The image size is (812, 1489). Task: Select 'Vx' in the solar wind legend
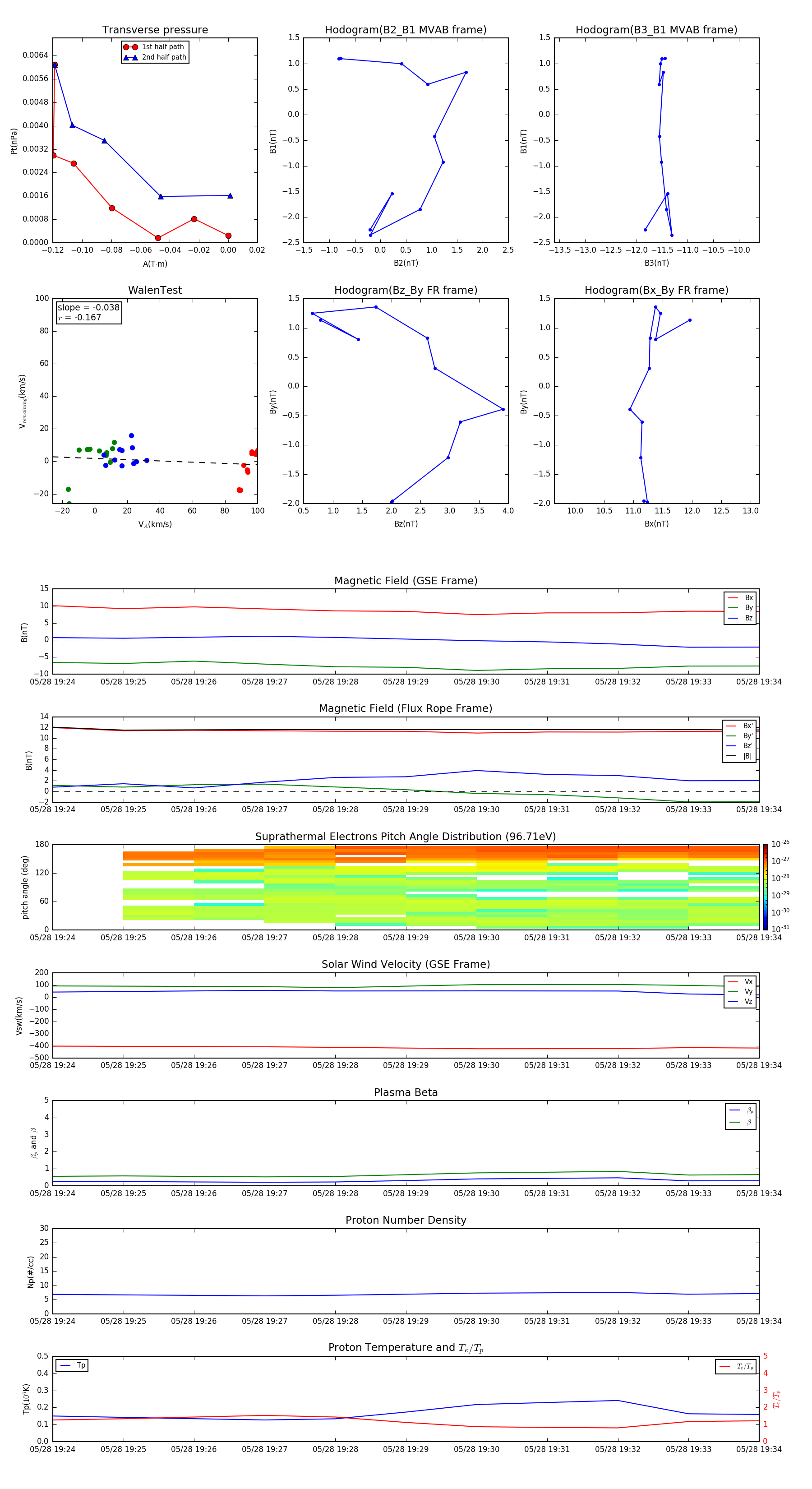pos(740,981)
